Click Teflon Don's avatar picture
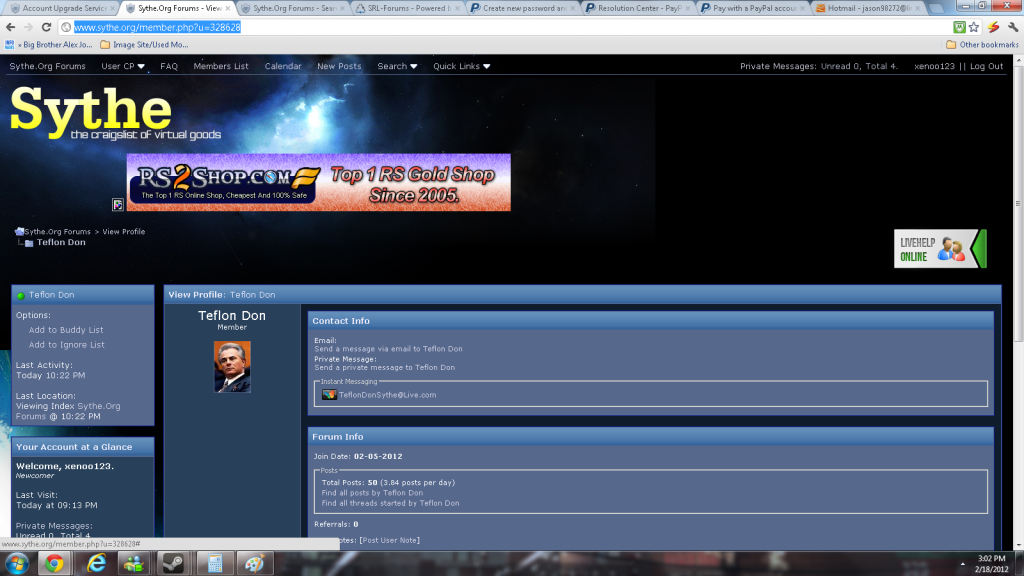 click(232, 366)
